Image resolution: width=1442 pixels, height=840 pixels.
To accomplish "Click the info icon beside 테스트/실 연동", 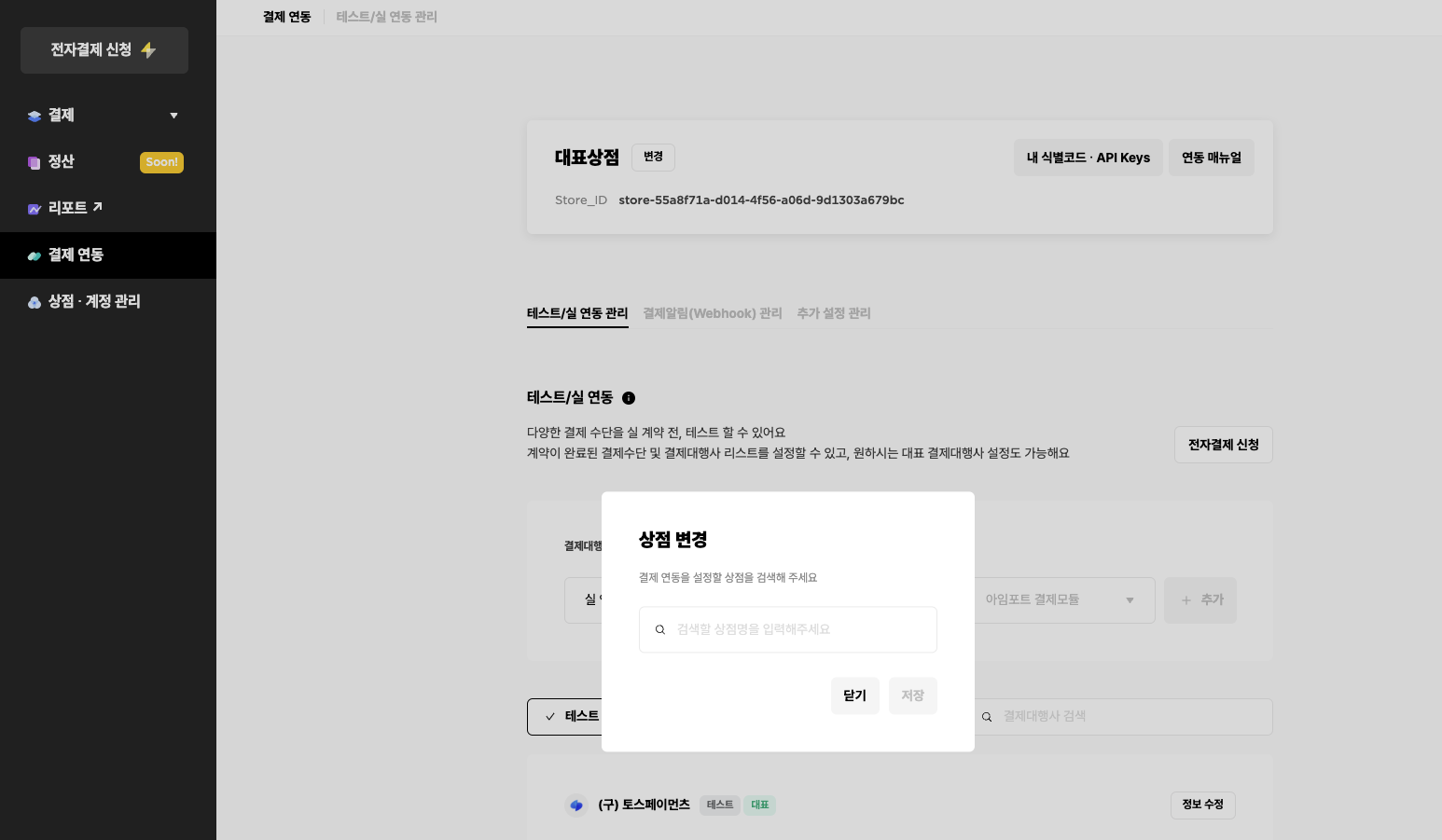I will click(629, 398).
